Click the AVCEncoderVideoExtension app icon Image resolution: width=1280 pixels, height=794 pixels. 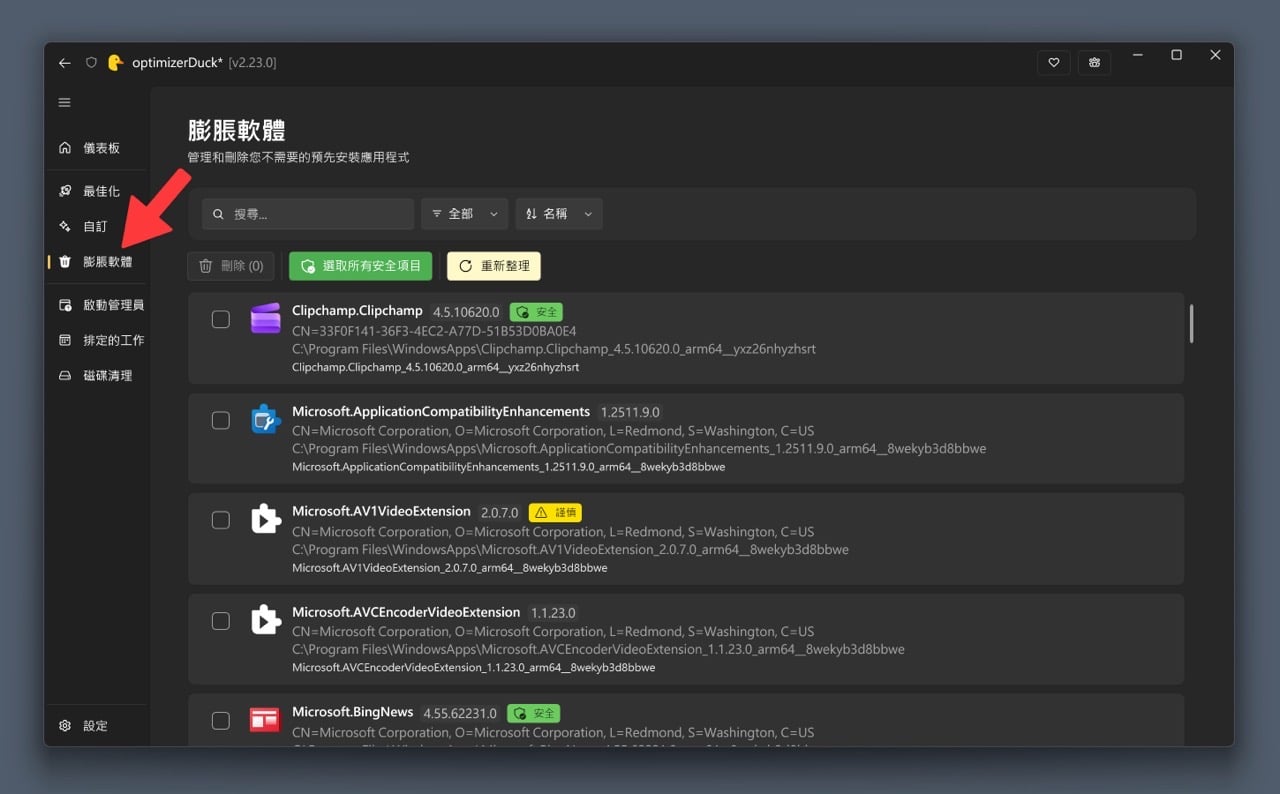[265, 620]
